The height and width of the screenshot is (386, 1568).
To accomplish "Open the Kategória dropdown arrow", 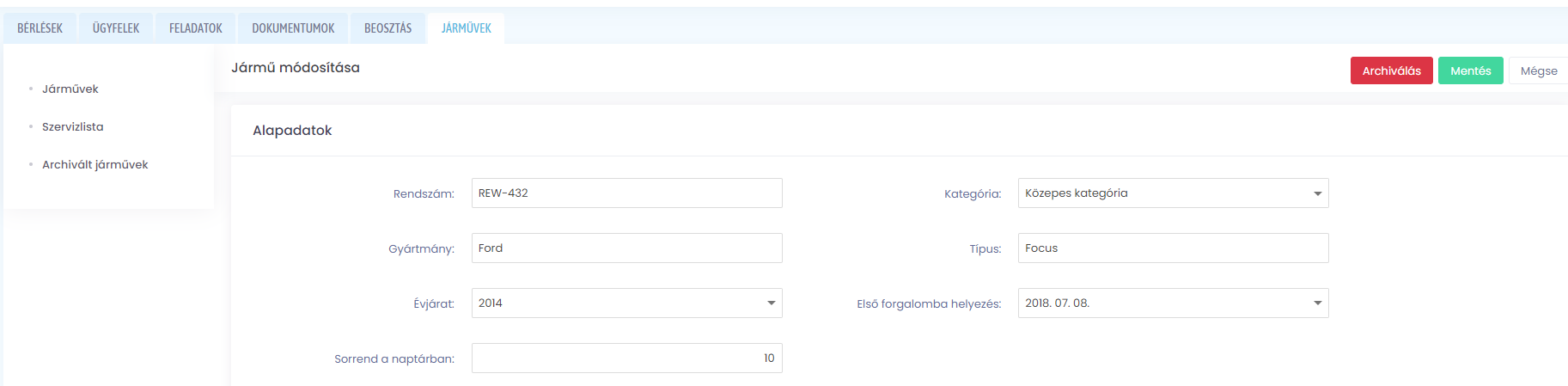I will (1317, 193).
